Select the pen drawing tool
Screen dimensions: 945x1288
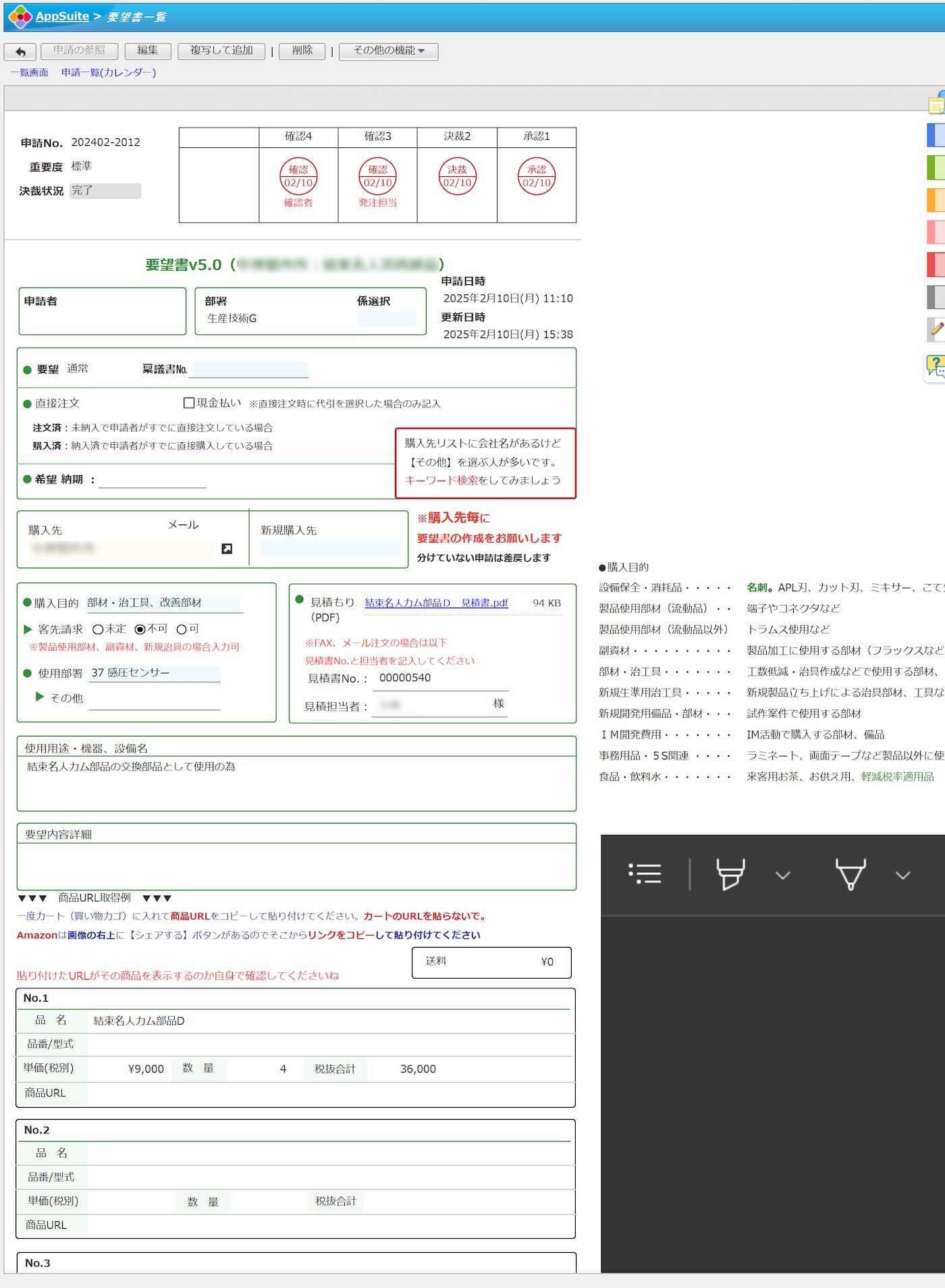(850, 874)
